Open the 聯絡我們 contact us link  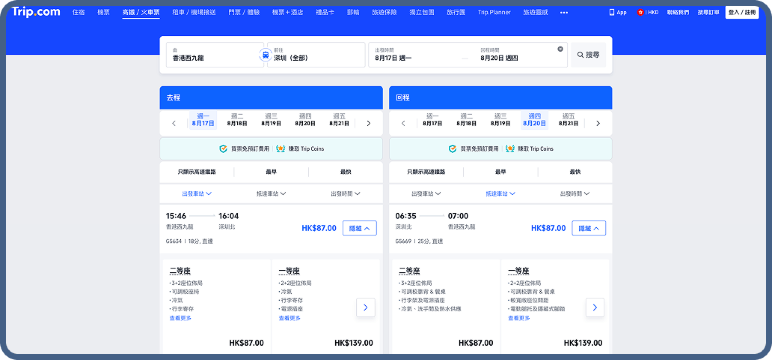pos(678,12)
